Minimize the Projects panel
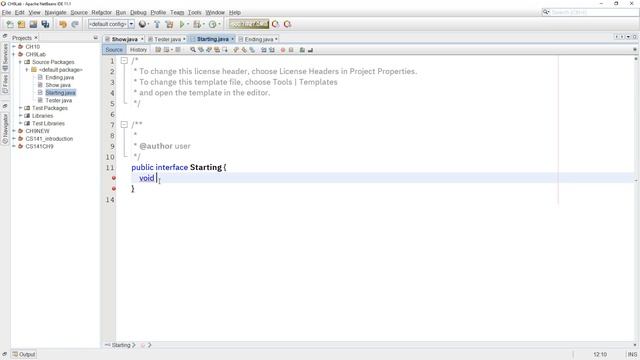 tap(96, 38)
